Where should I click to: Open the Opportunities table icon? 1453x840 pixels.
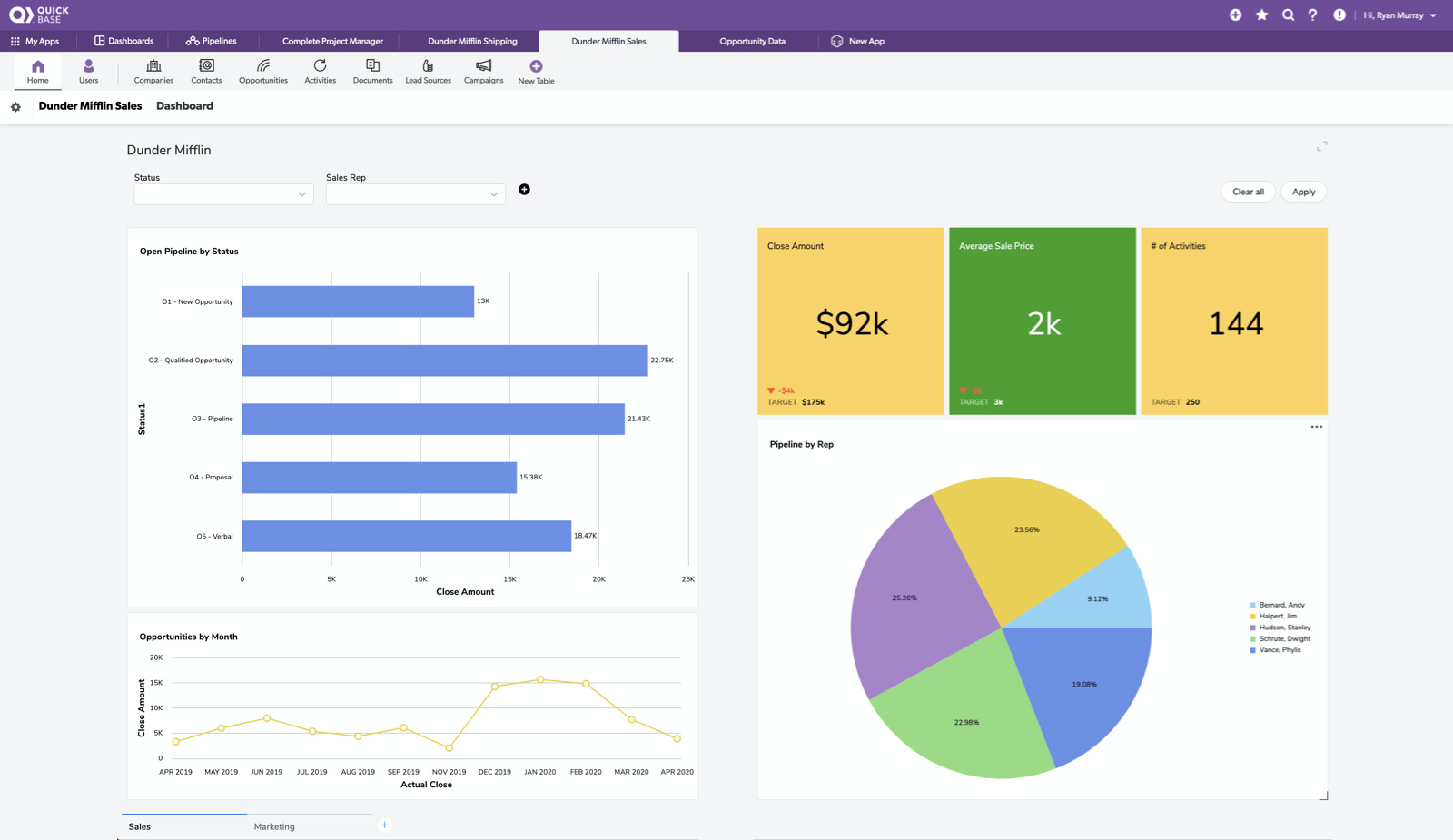tap(263, 66)
